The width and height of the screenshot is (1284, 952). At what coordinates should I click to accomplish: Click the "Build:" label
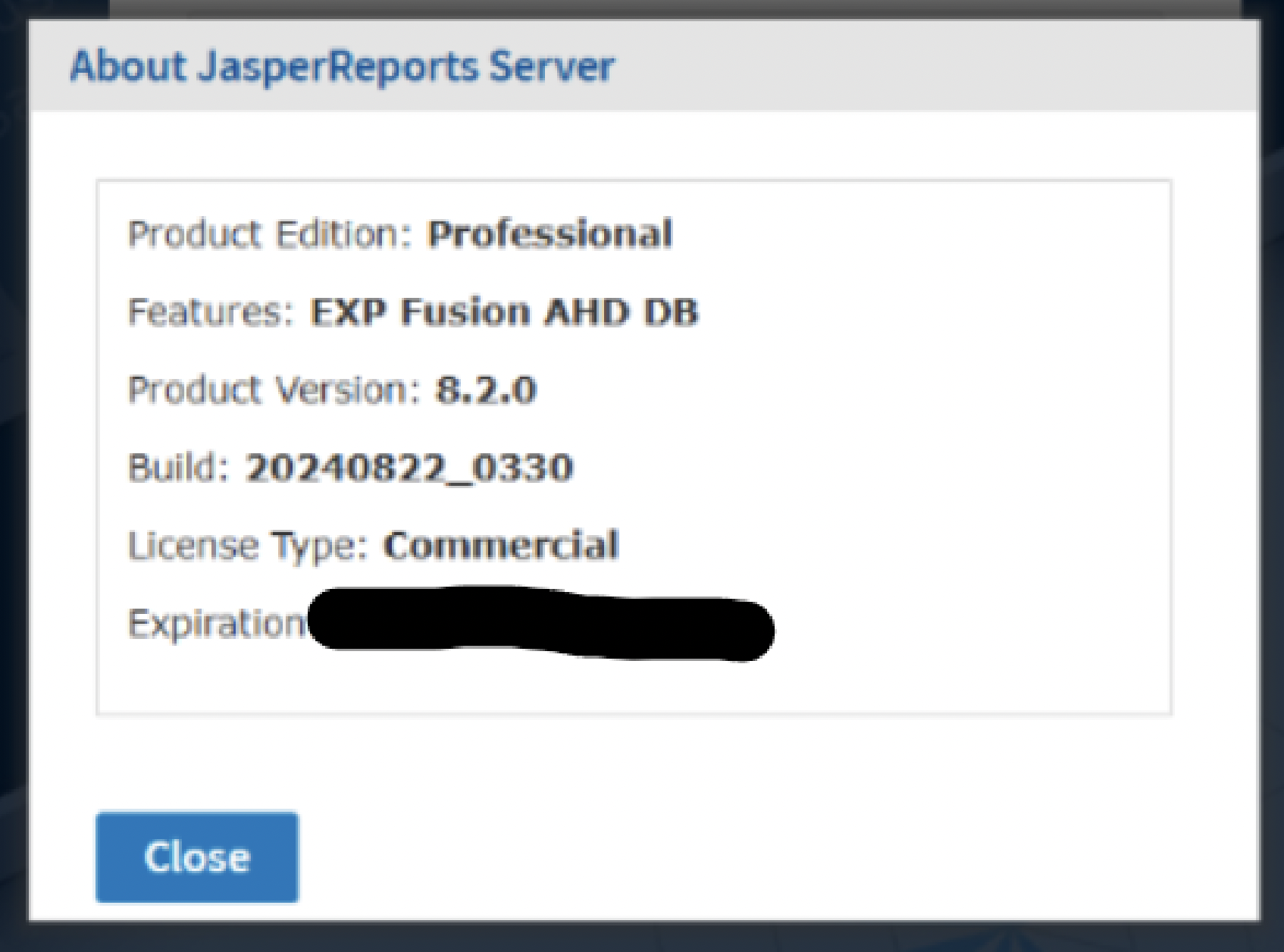178,468
